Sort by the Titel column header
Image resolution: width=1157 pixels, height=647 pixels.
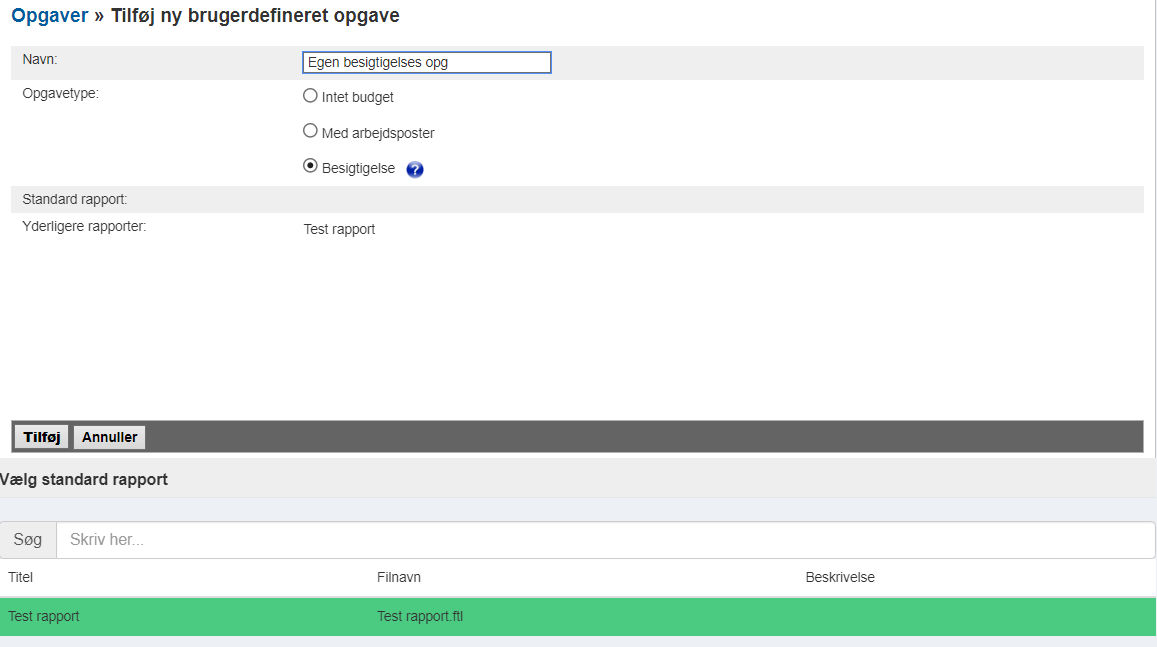pos(21,577)
